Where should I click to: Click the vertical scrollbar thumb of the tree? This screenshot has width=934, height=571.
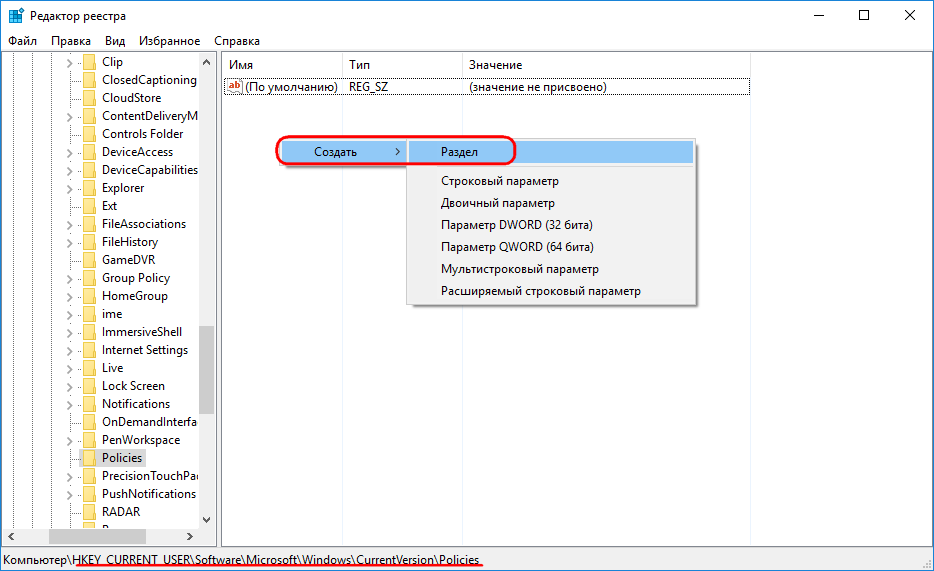[206, 369]
